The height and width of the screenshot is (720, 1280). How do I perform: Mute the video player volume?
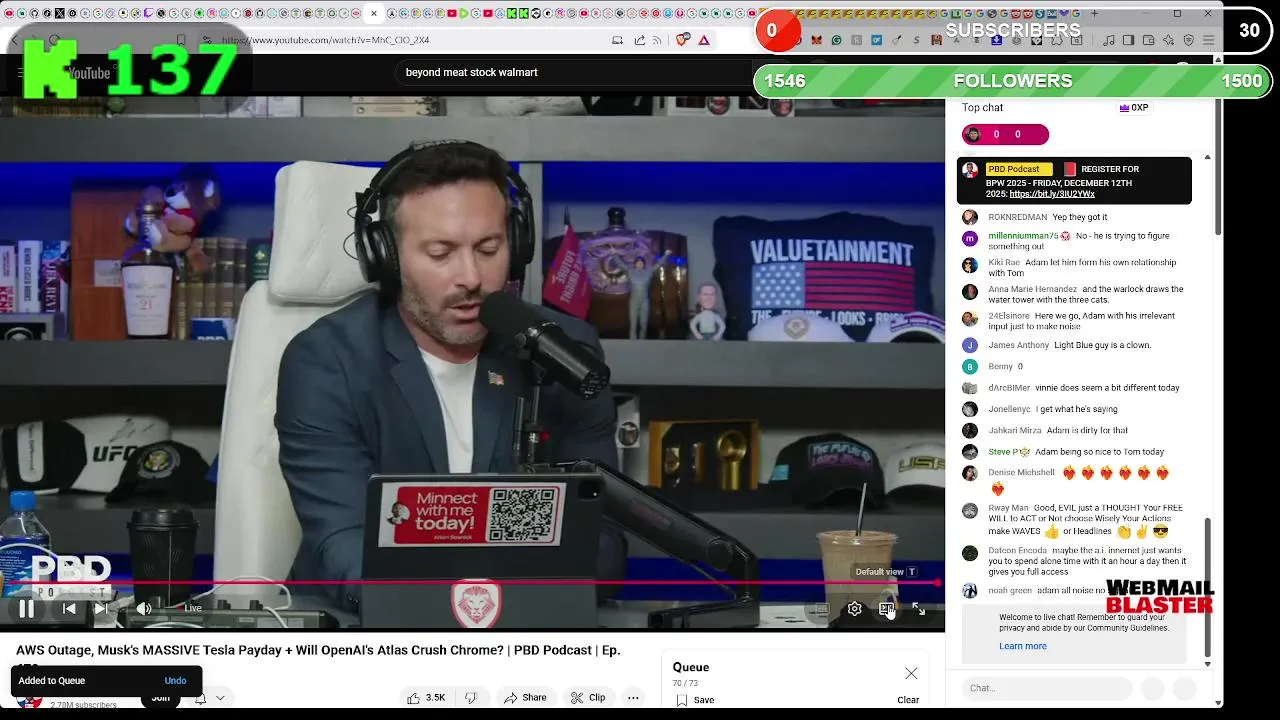point(144,608)
